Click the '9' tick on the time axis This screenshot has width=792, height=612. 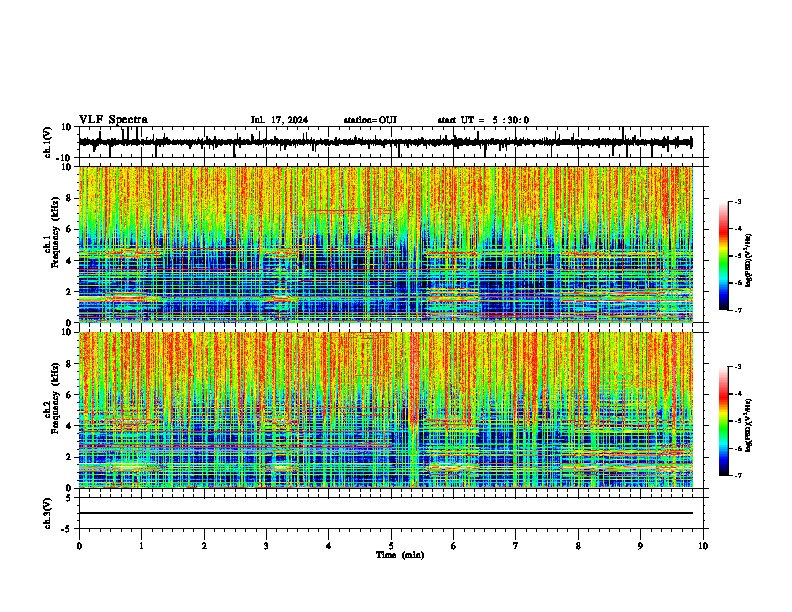(x=640, y=546)
